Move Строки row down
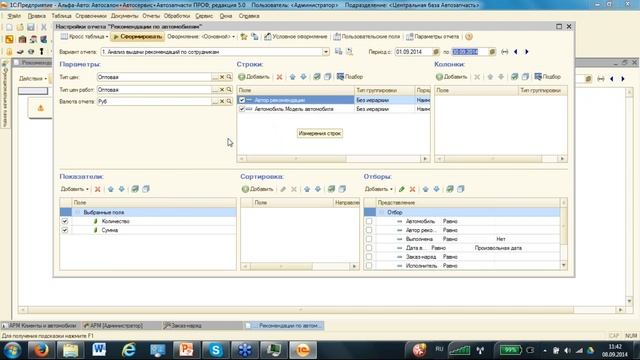Viewport: 640px width, 360px height. coord(303,77)
